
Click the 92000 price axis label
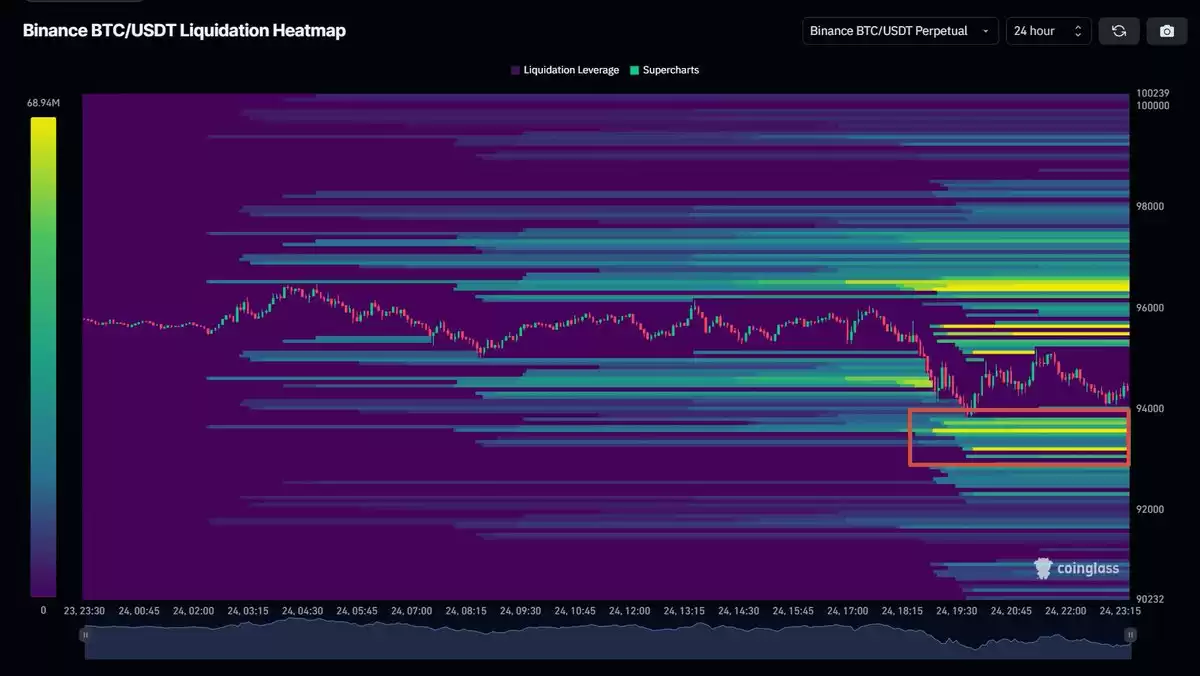pos(1150,509)
